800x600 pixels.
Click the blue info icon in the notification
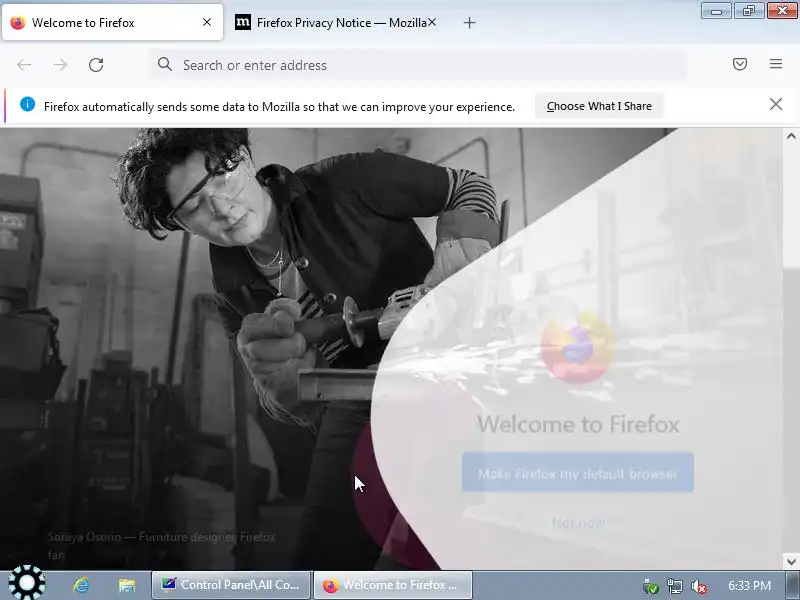pos(28,105)
